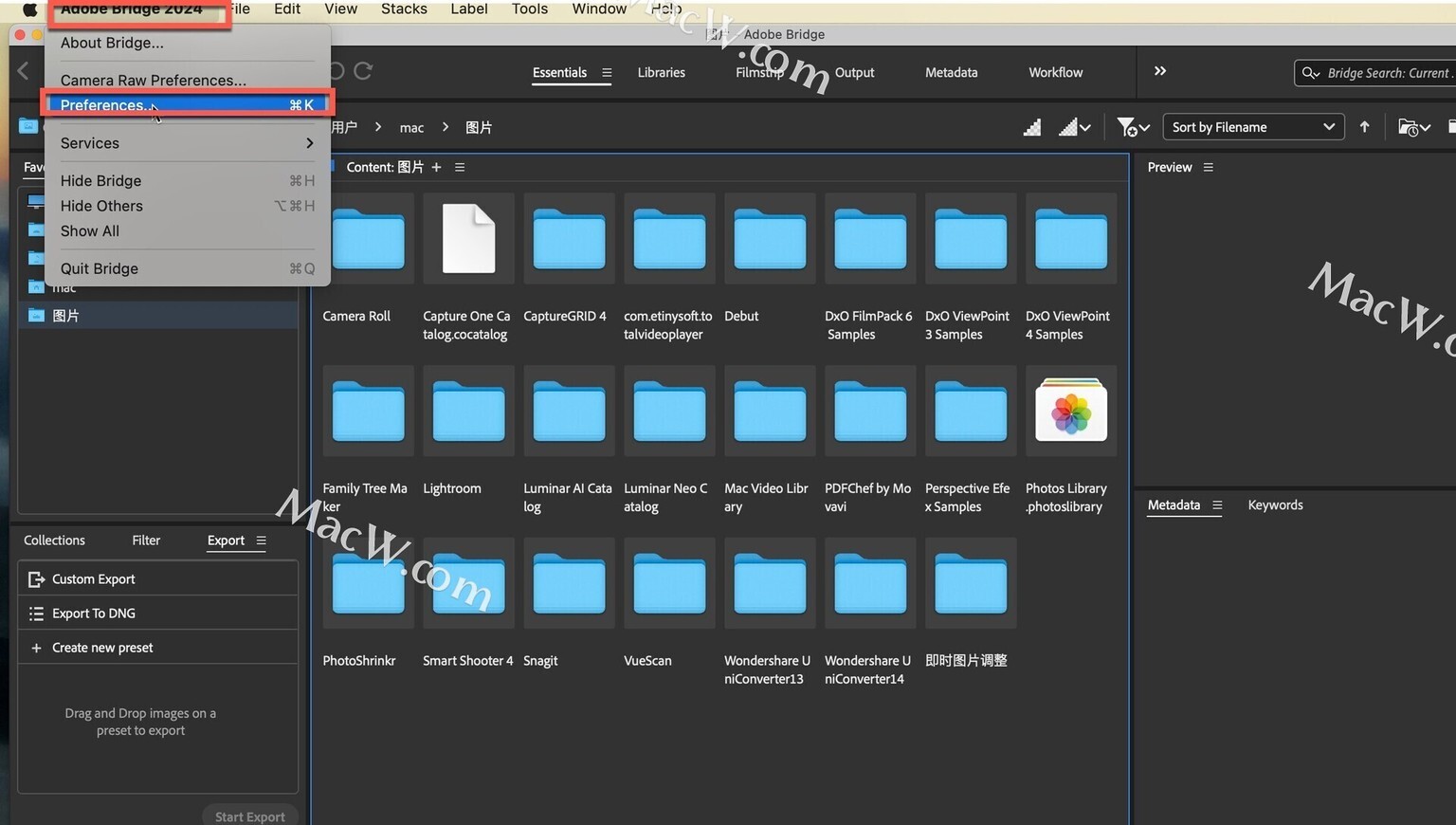Select the Snagit folder thumbnail
The height and width of the screenshot is (825, 1456).
[569, 584]
